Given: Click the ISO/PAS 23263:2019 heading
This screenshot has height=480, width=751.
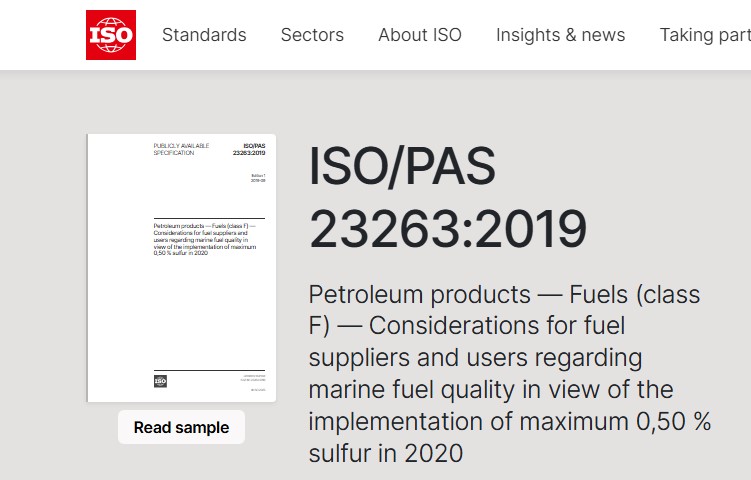Looking at the screenshot, I should pyautogui.click(x=448, y=197).
